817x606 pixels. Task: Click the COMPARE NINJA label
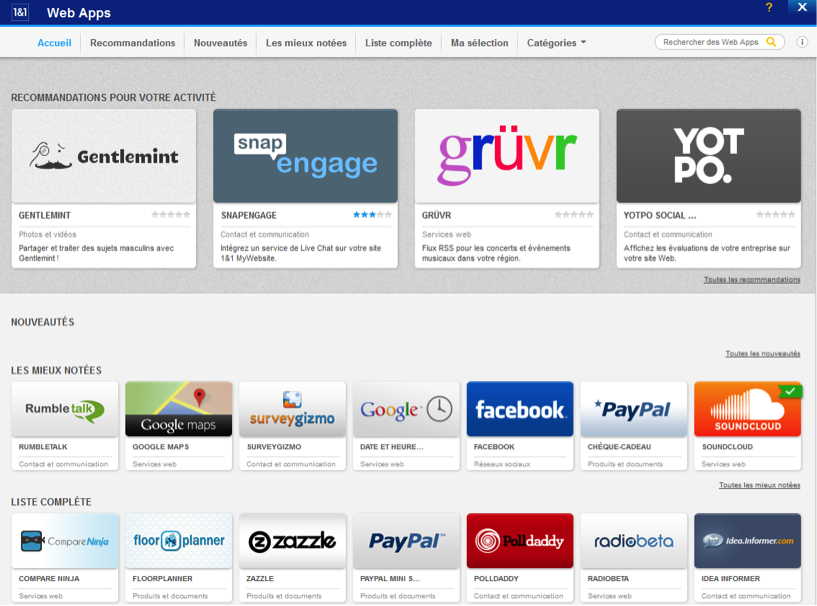49,579
